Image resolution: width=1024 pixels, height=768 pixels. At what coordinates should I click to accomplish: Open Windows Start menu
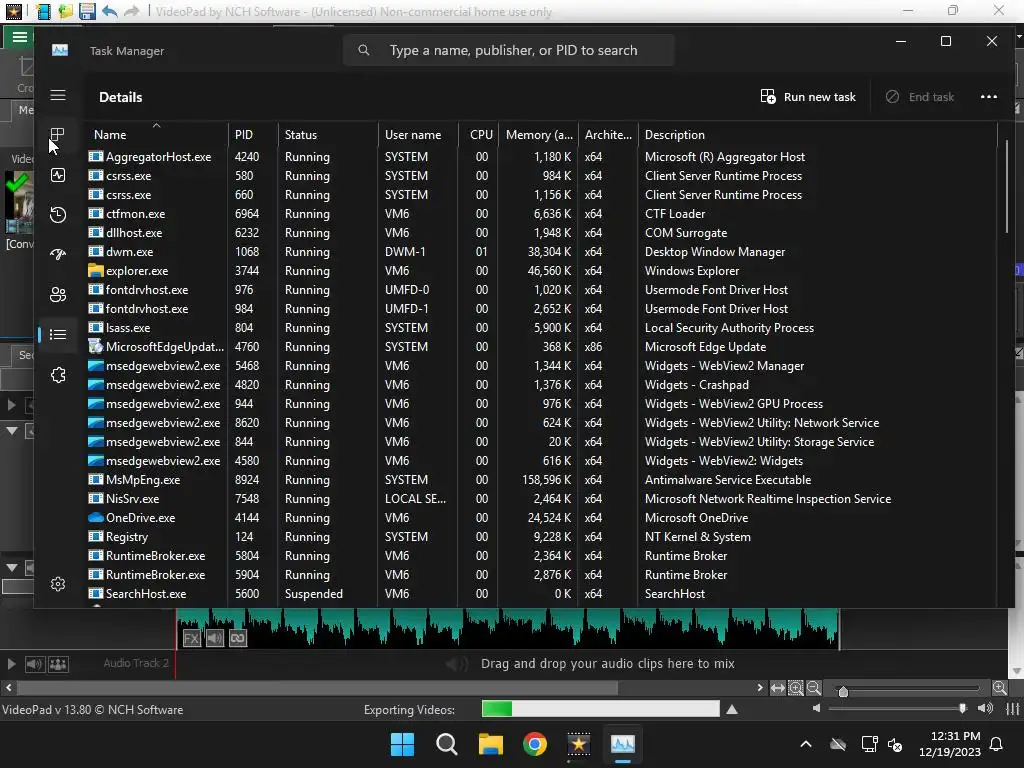[x=402, y=744]
